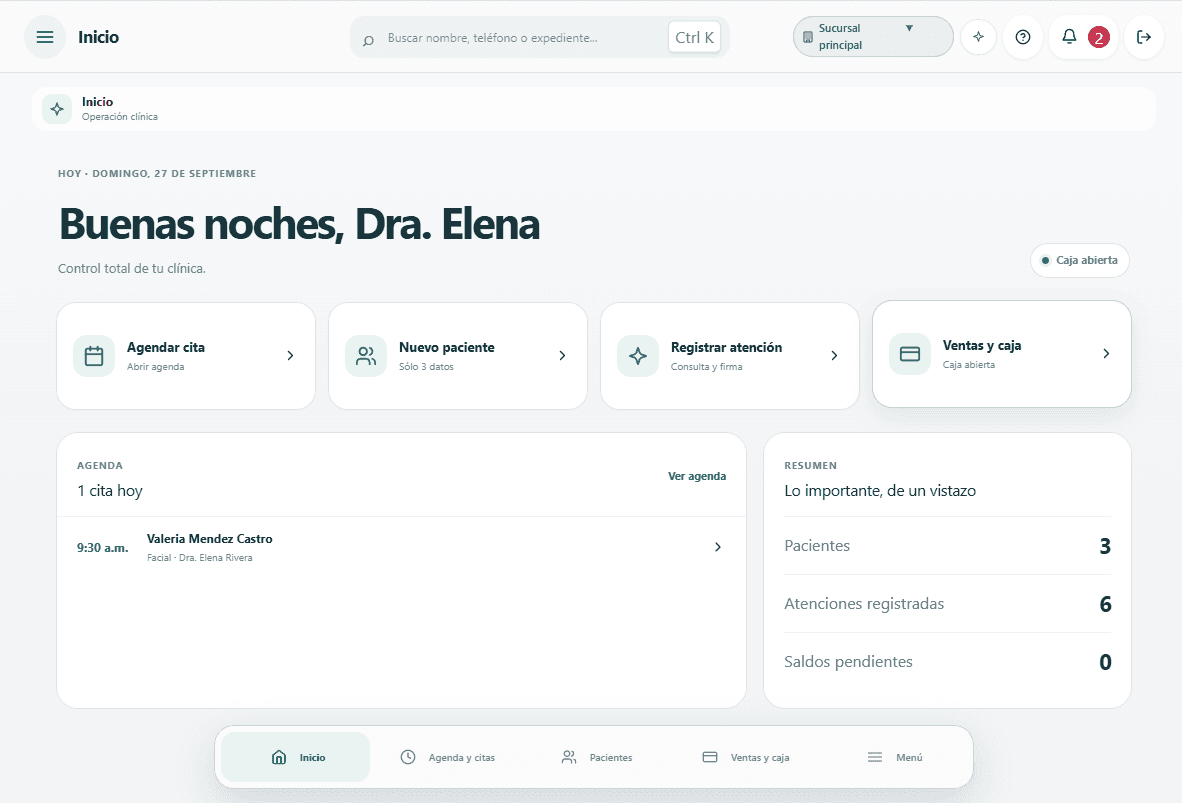Click the sparkle icon on Registrar atención

(638, 356)
